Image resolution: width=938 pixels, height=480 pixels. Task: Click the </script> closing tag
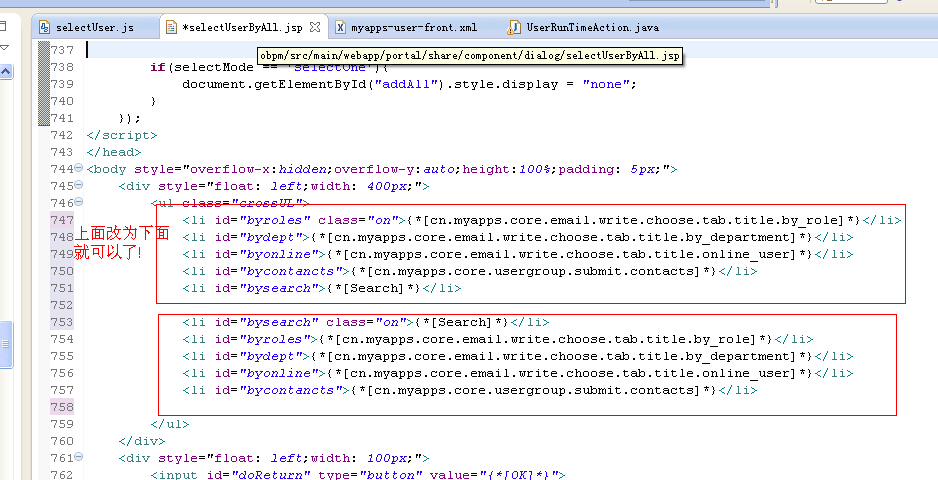(x=121, y=135)
